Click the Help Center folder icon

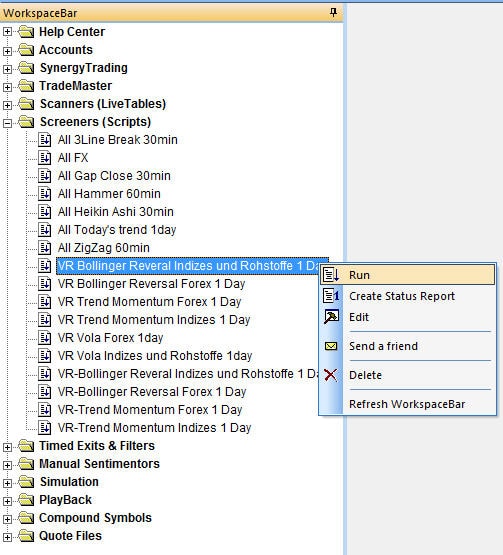pyautogui.click(x=26, y=32)
